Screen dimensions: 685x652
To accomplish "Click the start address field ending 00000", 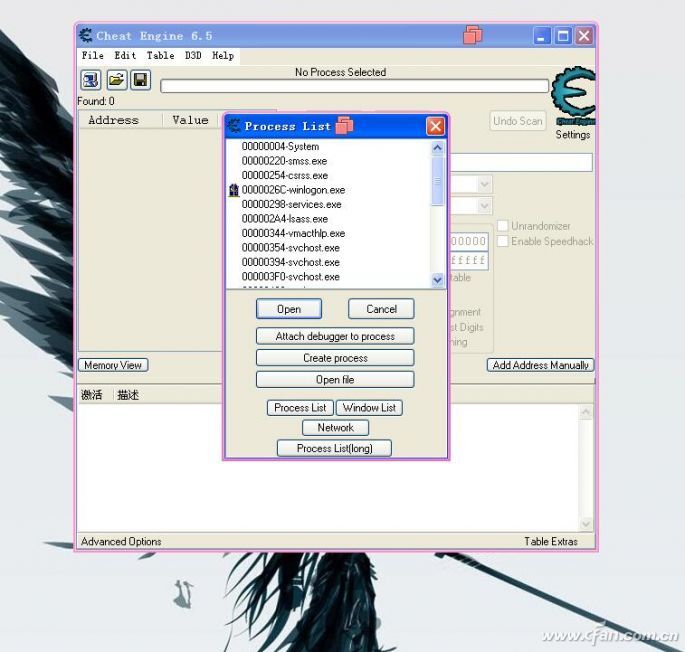I will coord(469,241).
